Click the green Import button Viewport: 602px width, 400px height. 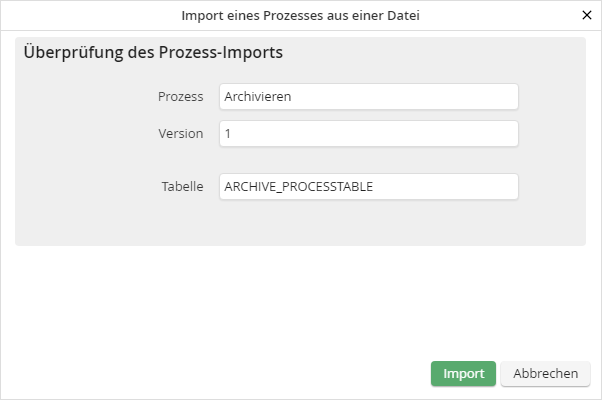[x=463, y=374]
